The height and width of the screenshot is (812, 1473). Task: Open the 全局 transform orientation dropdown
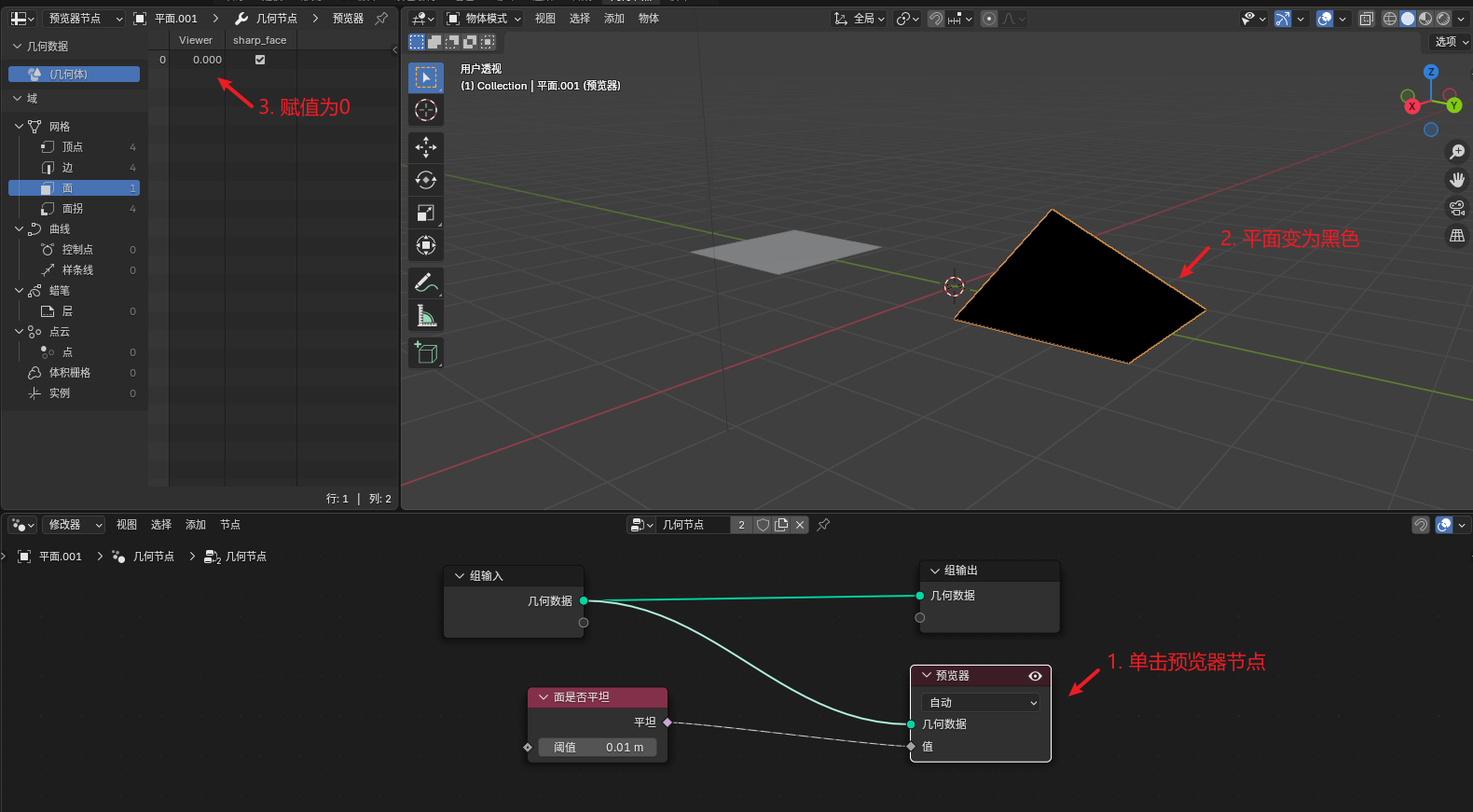click(x=859, y=19)
